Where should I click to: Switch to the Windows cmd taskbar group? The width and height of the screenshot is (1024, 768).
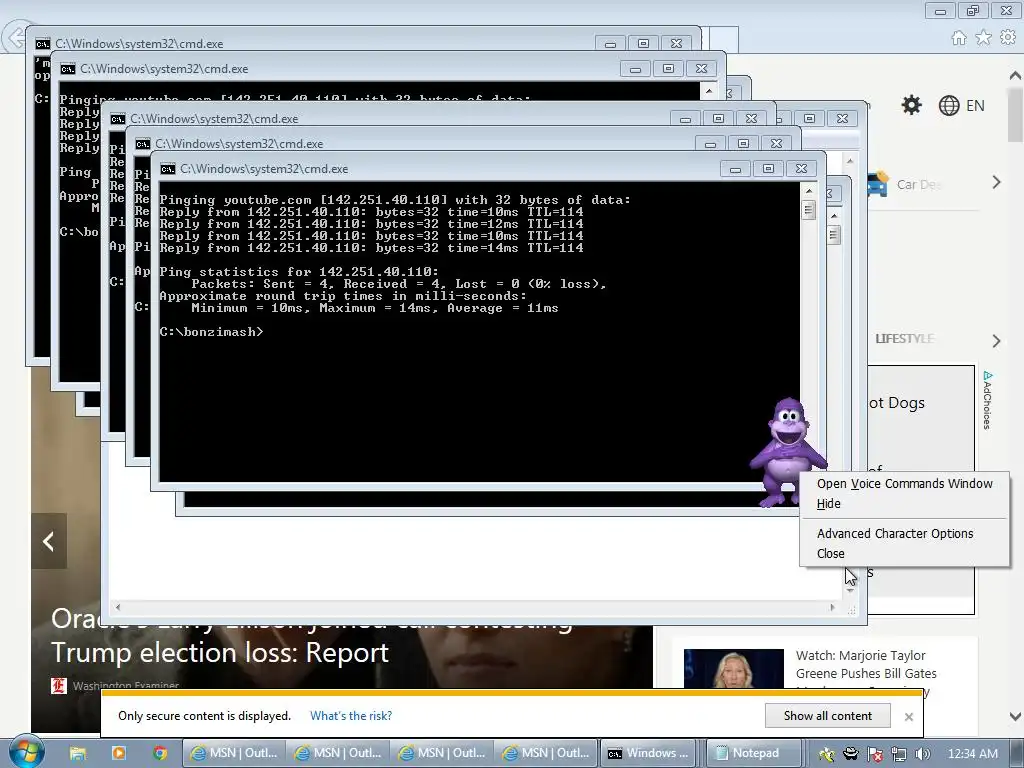[x=649, y=753]
